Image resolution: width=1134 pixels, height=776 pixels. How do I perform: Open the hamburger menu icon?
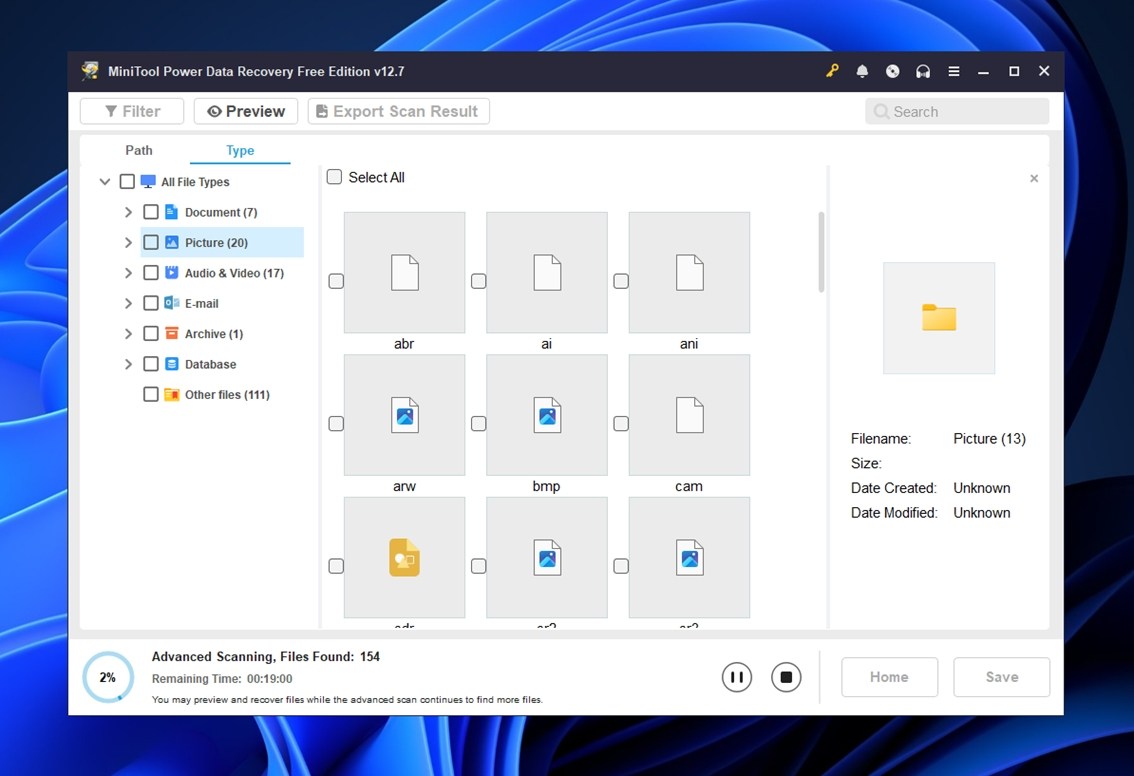click(x=954, y=72)
